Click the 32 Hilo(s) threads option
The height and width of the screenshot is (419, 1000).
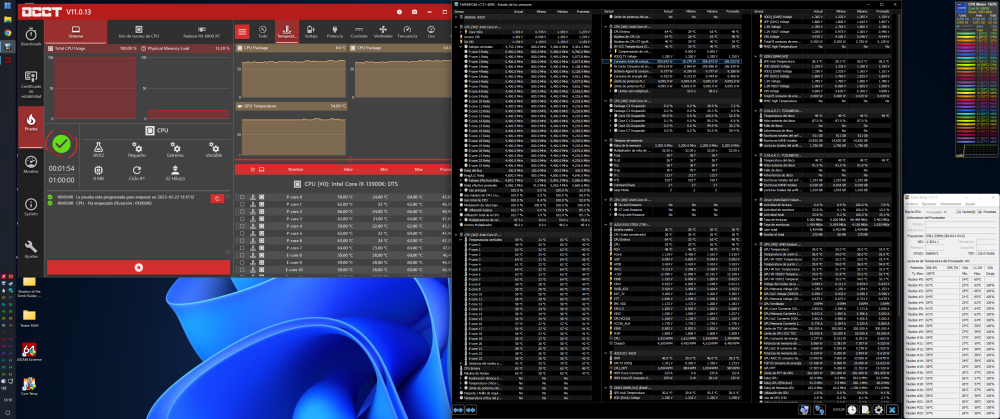pos(175,173)
